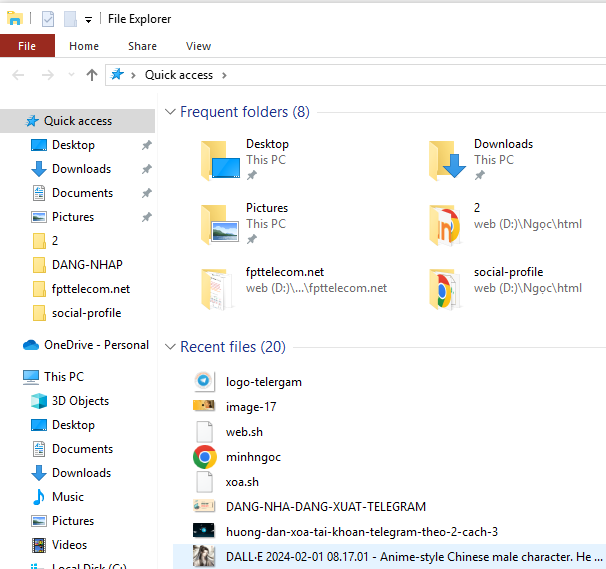This screenshot has height=569, width=606.
Task: Select the Desktop frequent folder tile icon
Action: [x=220, y=160]
